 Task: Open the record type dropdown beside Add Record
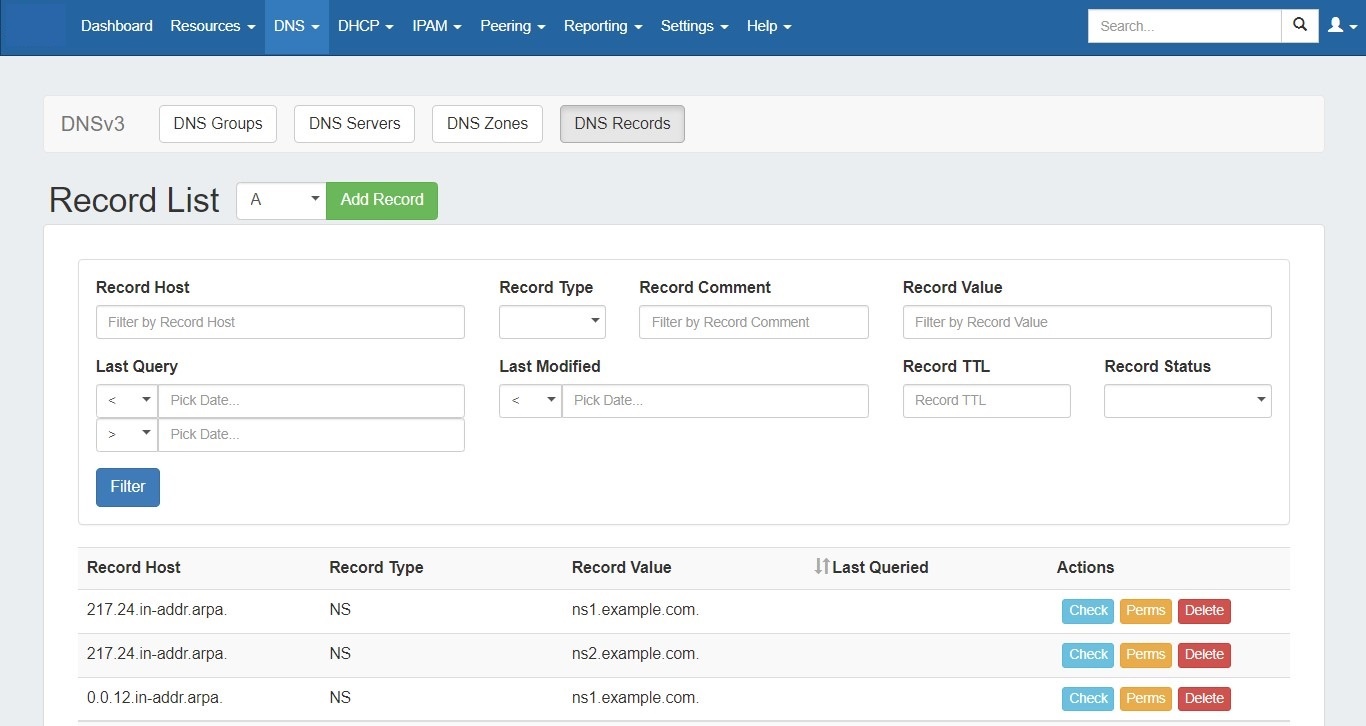pyautogui.click(x=281, y=200)
